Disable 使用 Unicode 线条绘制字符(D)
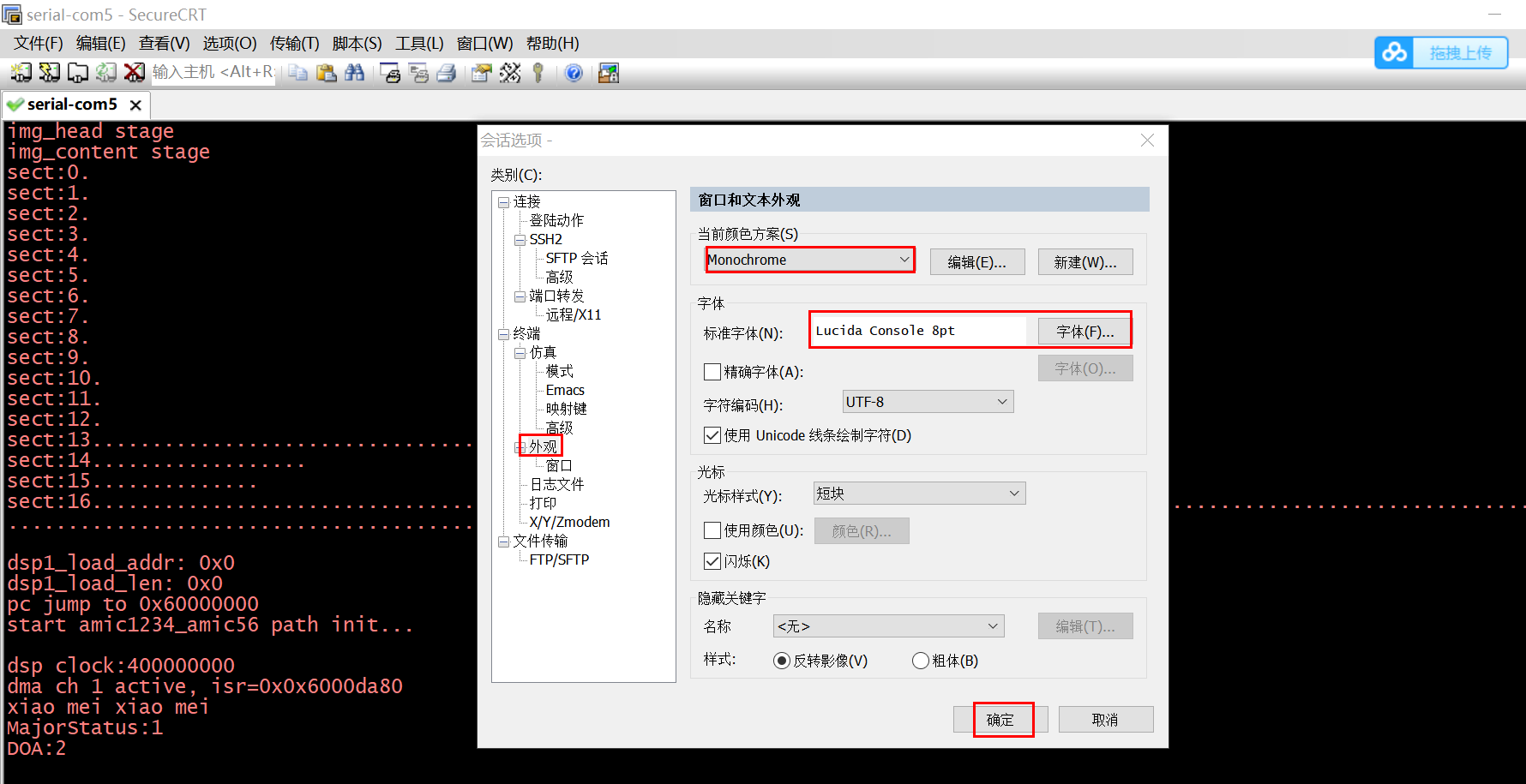The width and height of the screenshot is (1526, 784). 712,434
